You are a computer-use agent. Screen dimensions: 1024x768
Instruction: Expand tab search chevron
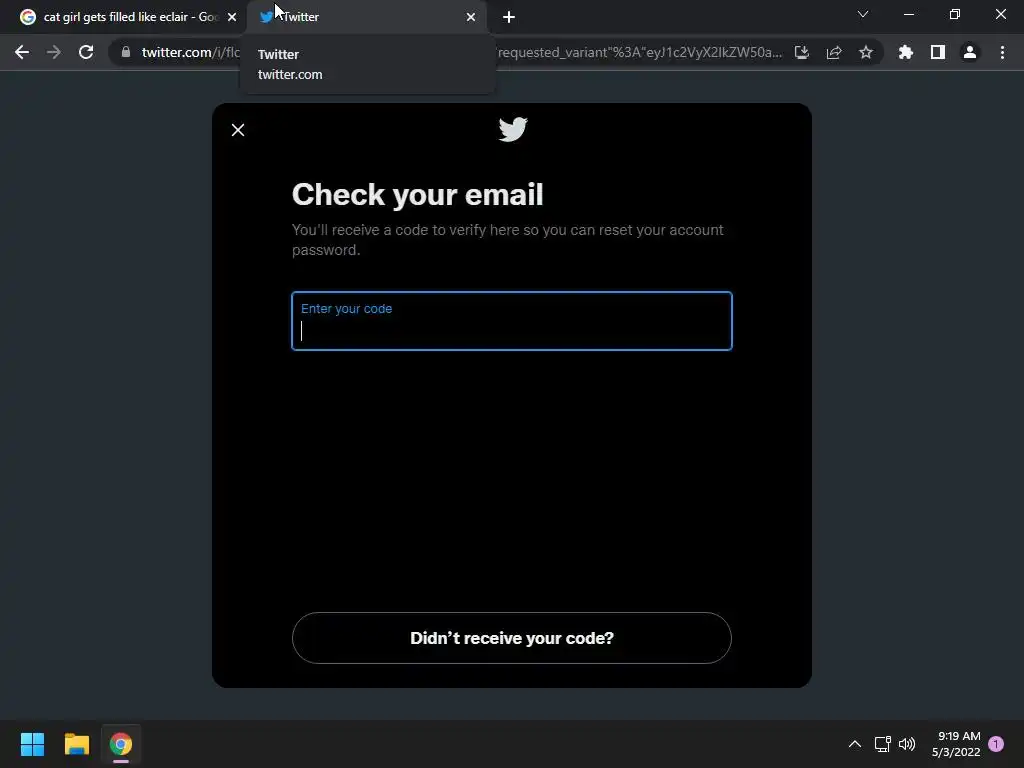pos(863,14)
